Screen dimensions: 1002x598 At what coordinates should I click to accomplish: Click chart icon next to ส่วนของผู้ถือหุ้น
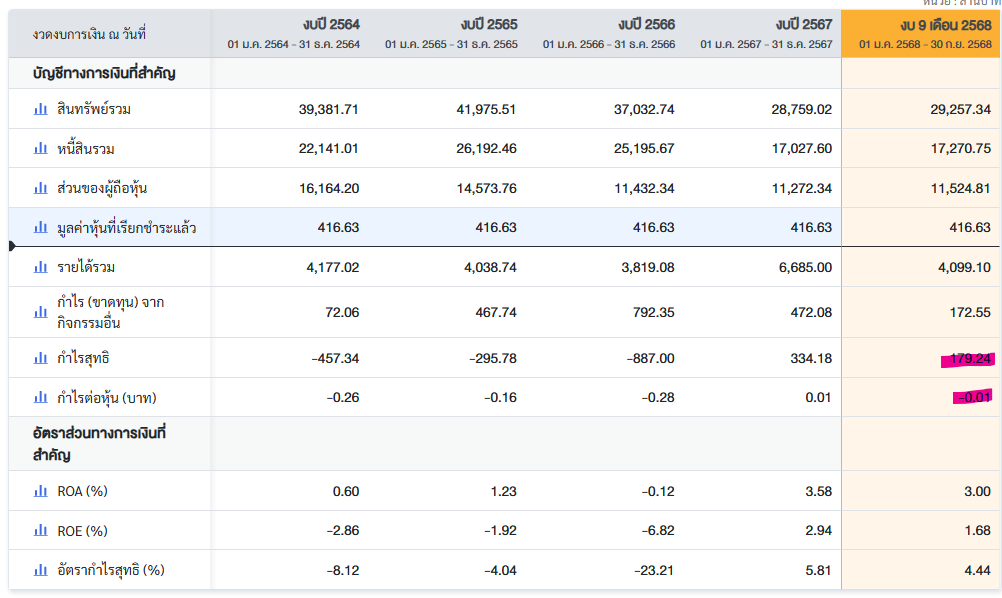click(x=41, y=188)
